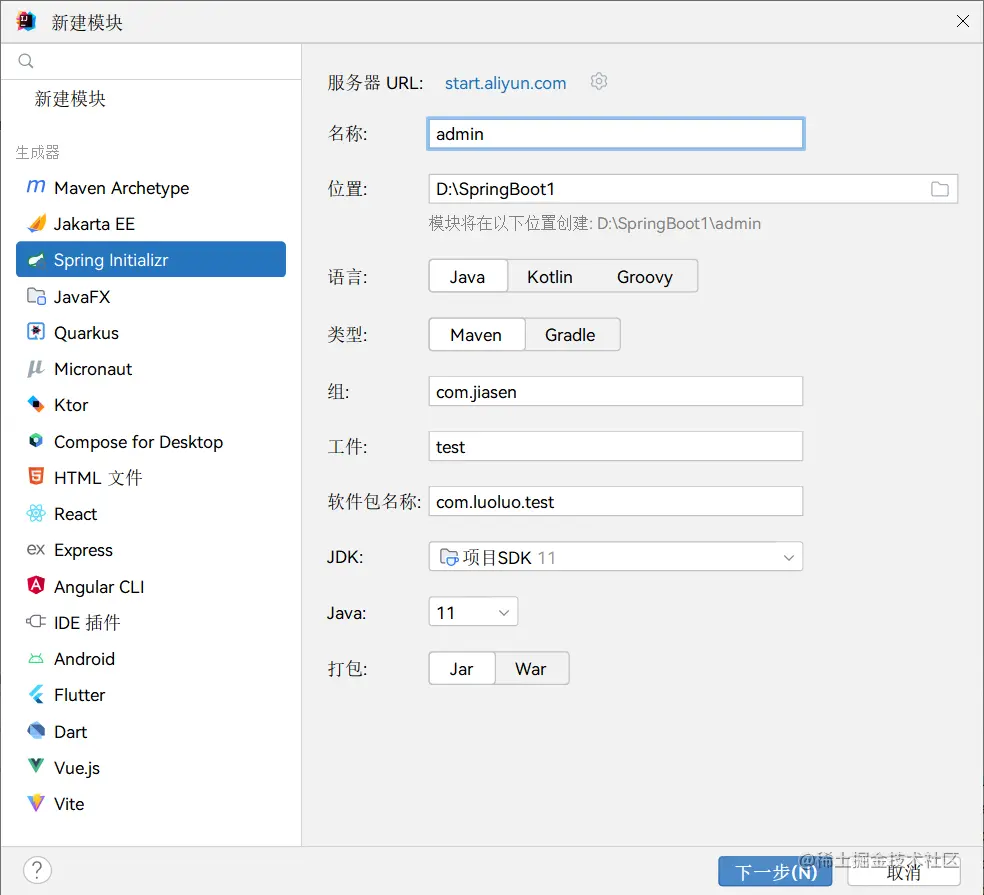Browse location with folder icon
The height and width of the screenshot is (895, 984).
pos(939,189)
